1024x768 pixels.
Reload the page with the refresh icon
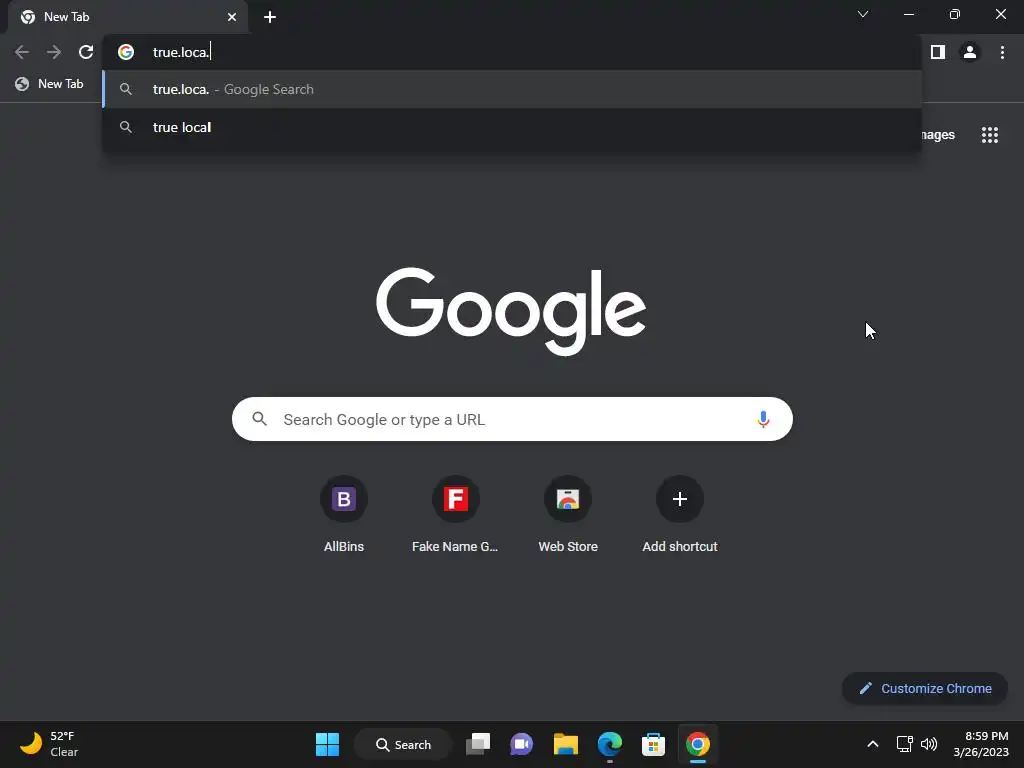tap(86, 52)
